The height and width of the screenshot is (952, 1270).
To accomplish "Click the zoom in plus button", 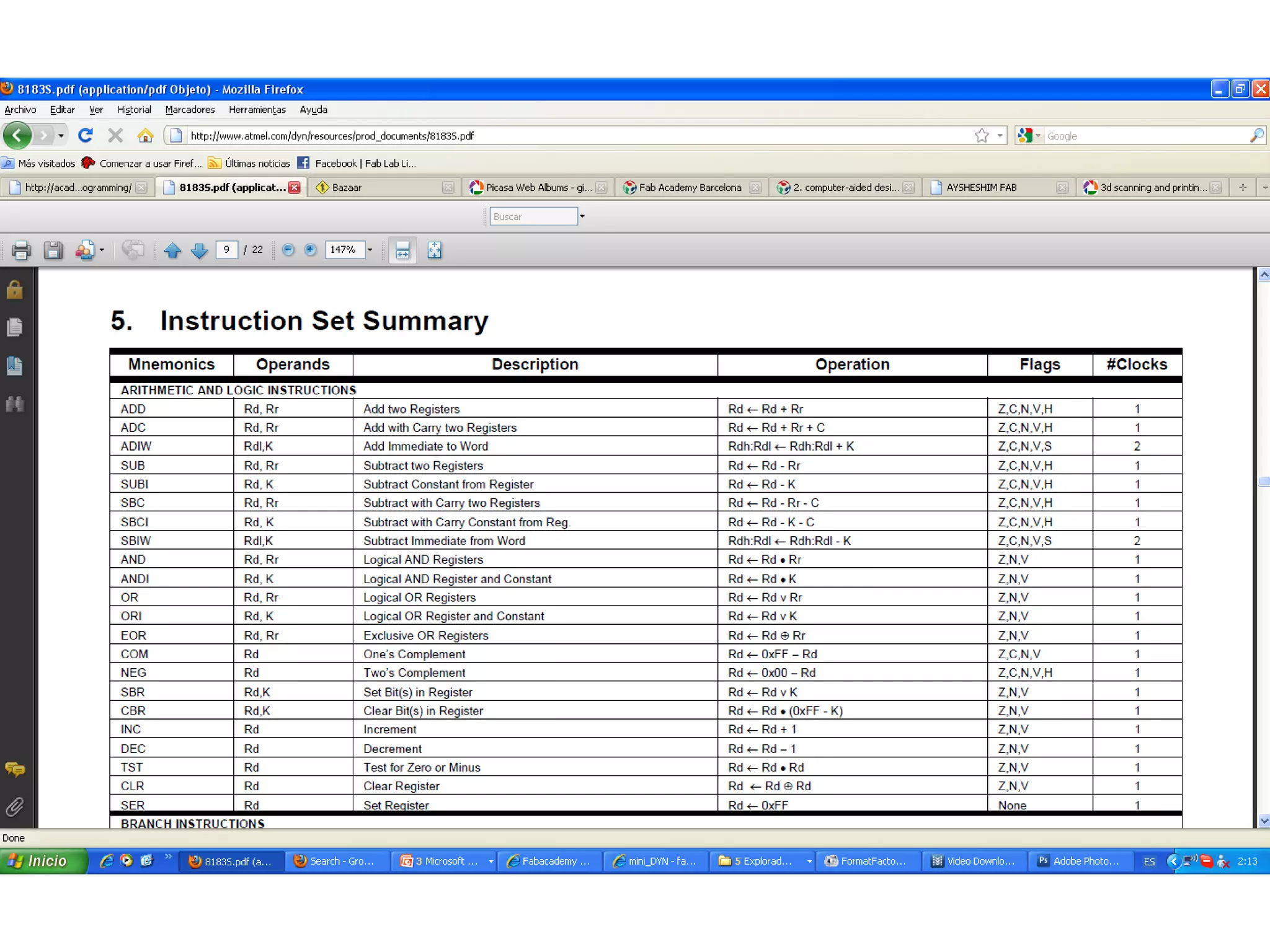I will click(x=311, y=250).
